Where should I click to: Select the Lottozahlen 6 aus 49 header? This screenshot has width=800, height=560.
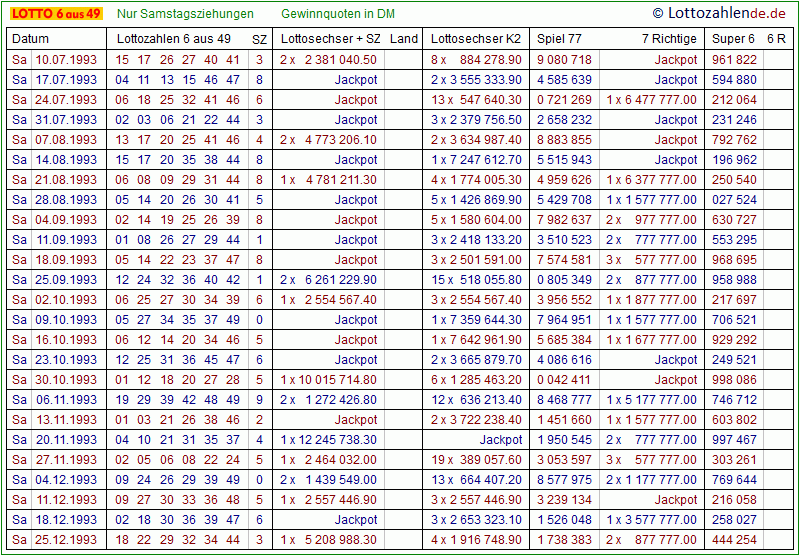[x=174, y=39]
